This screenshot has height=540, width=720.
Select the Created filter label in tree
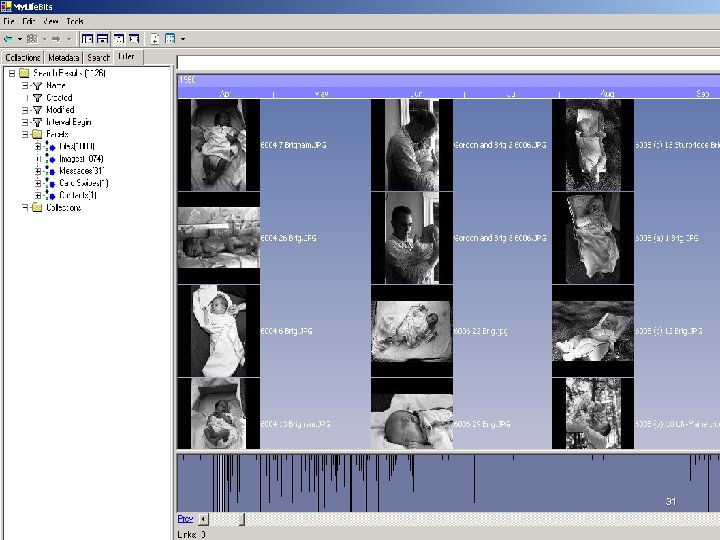[59, 98]
